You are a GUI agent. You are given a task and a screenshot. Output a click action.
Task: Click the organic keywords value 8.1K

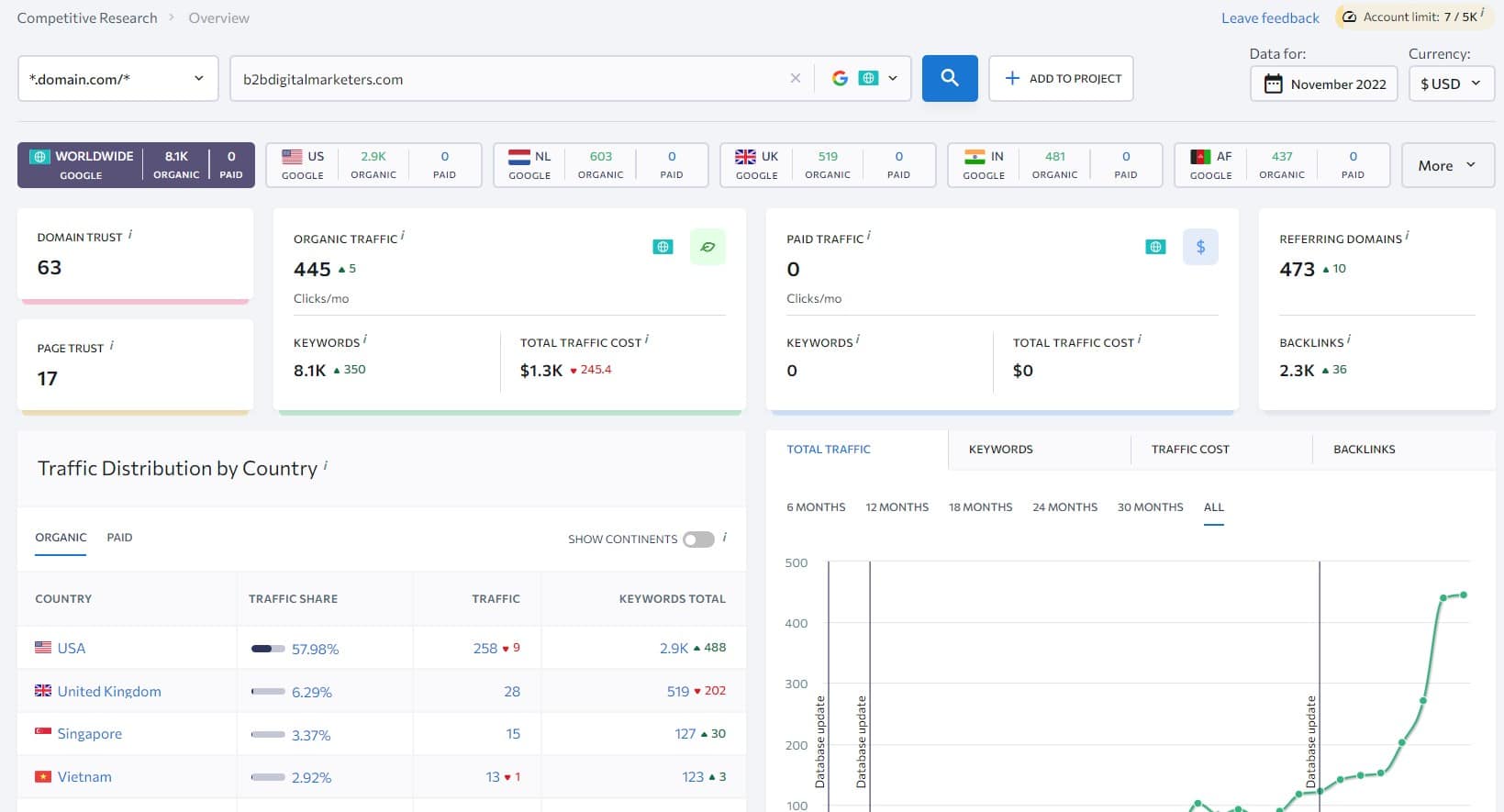[x=309, y=371]
